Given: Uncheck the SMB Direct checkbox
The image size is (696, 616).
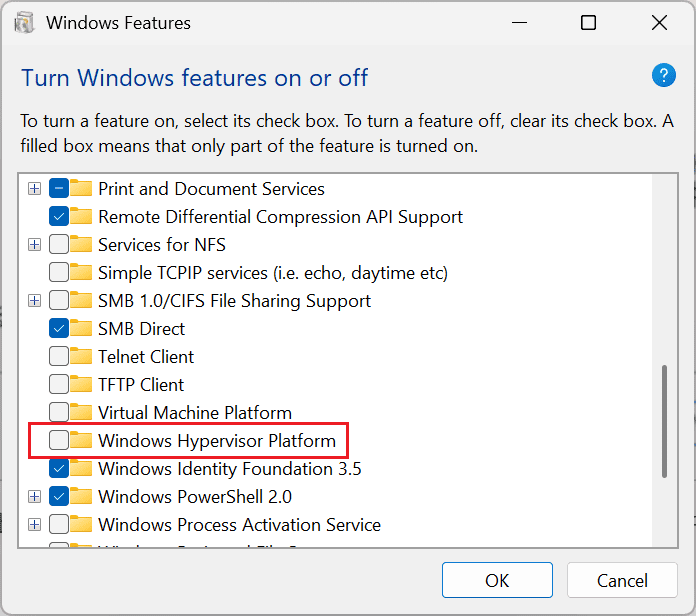Looking at the screenshot, I should click(59, 328).
